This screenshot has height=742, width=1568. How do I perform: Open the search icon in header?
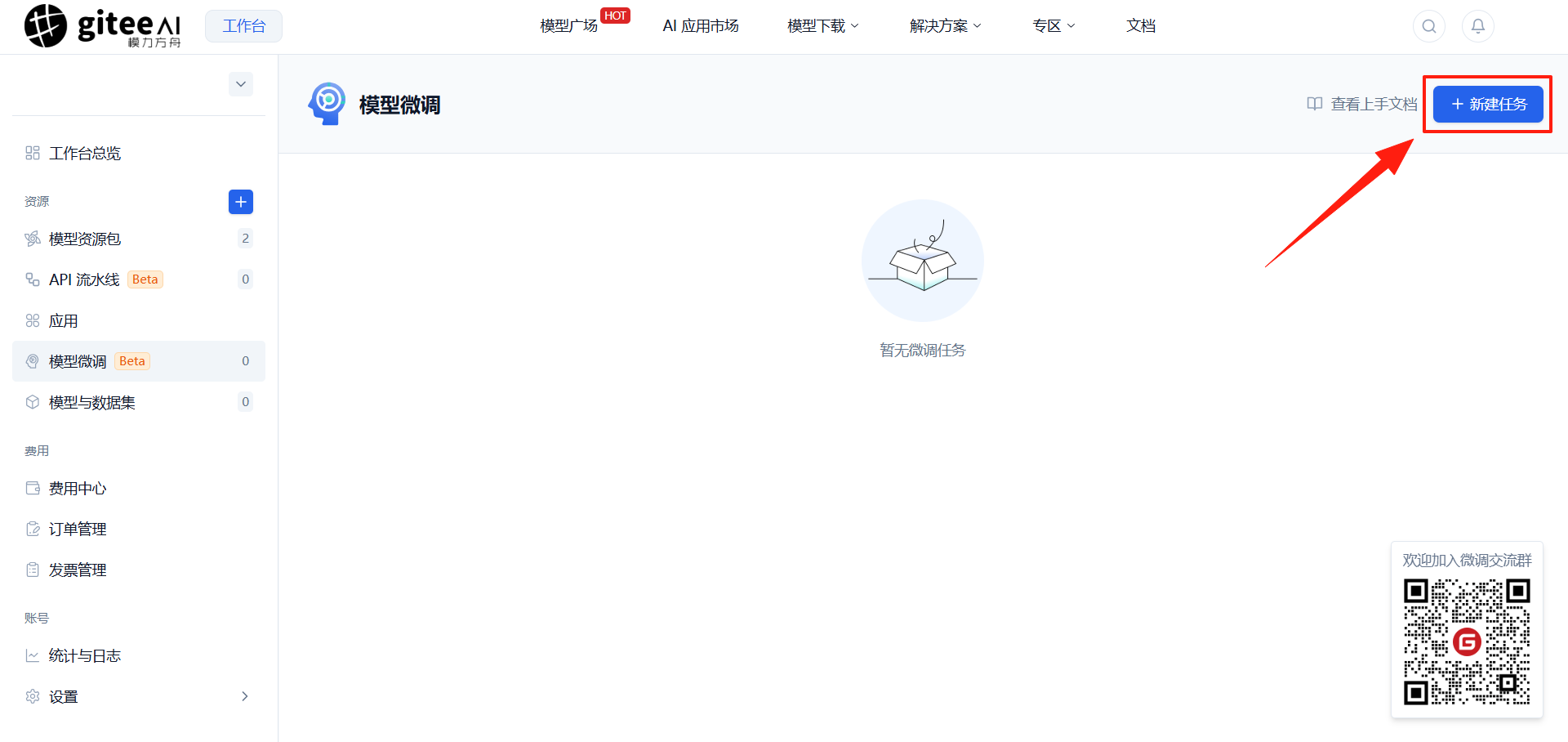coord(1429,26)
